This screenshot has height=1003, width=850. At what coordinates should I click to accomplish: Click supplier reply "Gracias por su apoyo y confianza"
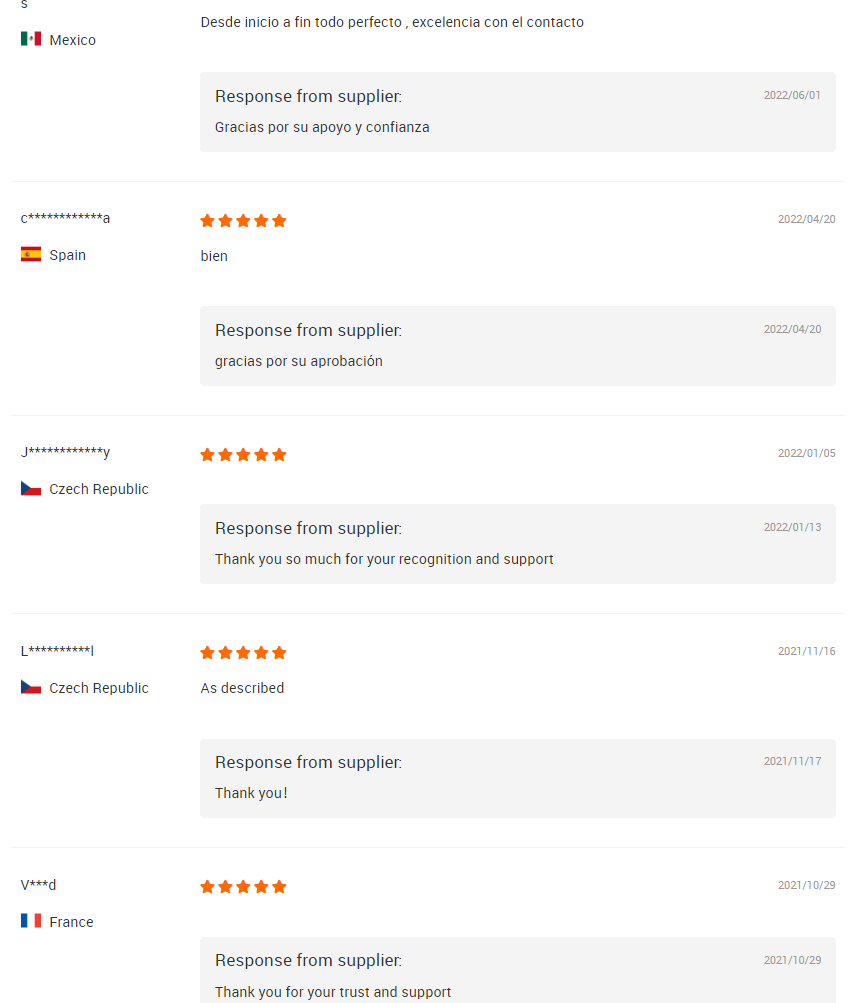tap(322, 127)
